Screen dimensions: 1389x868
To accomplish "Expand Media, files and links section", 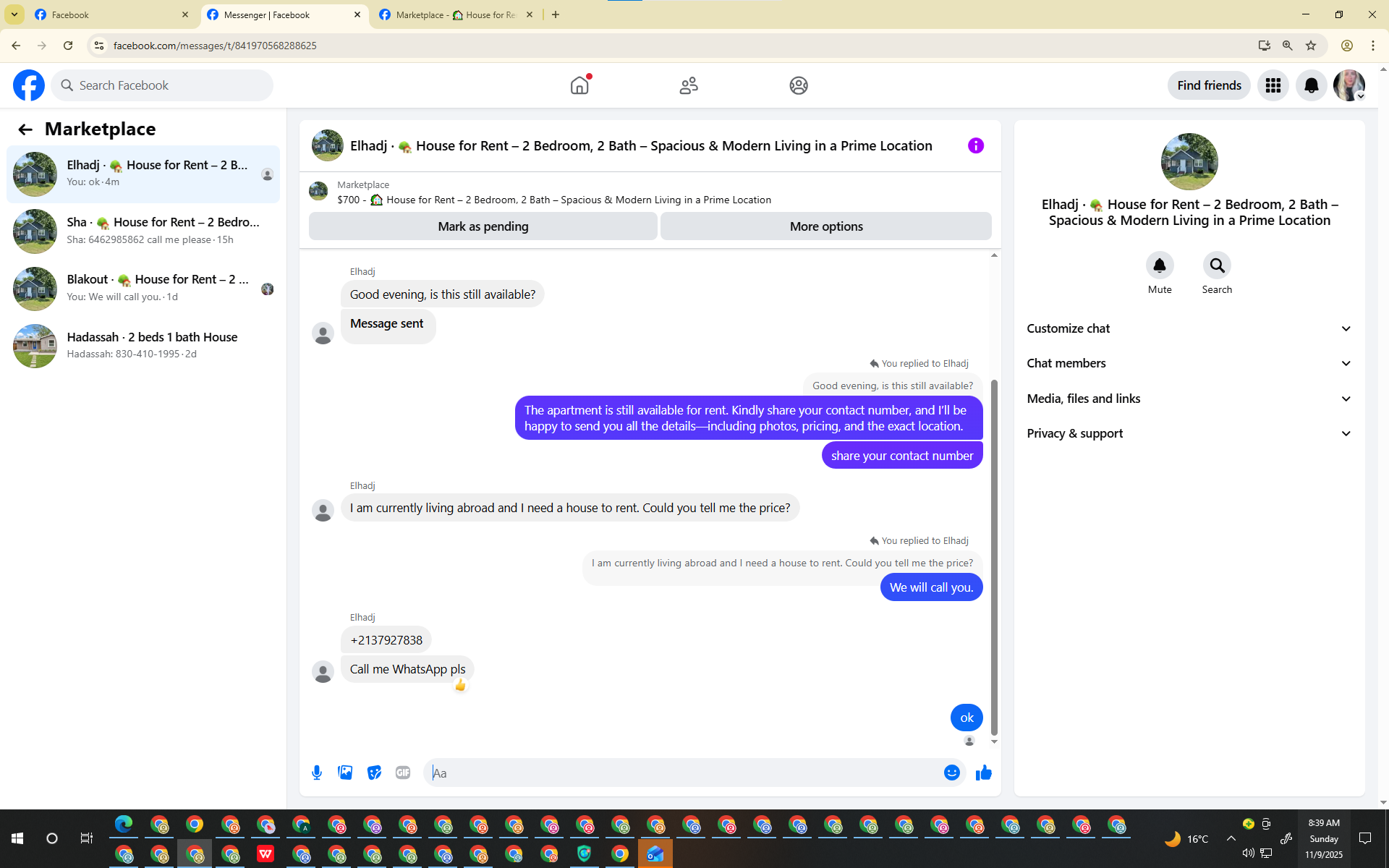I will pos(1189,399).
